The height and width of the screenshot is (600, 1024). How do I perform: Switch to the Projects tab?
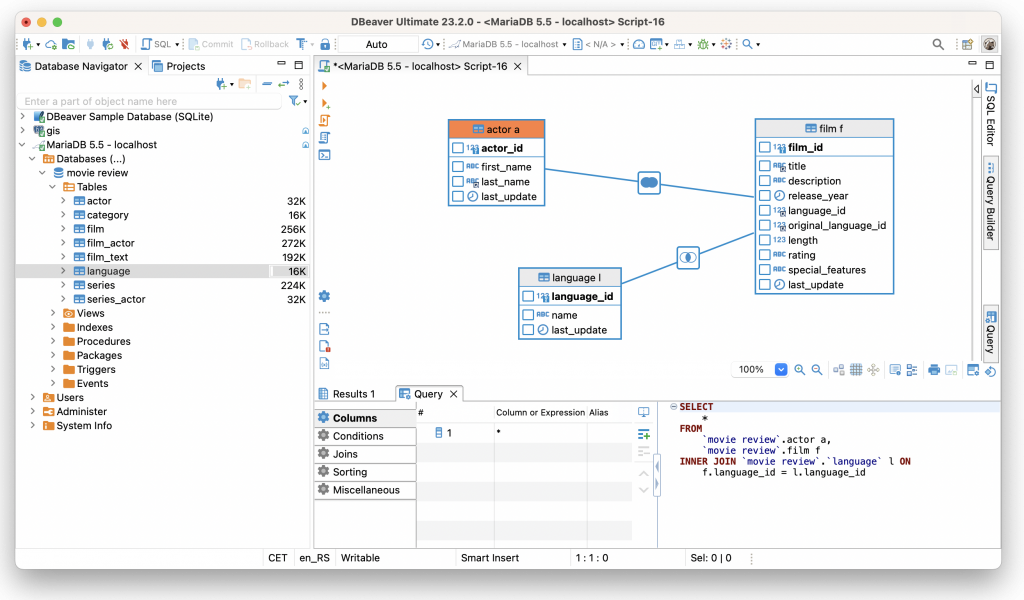tap(178, 66)
